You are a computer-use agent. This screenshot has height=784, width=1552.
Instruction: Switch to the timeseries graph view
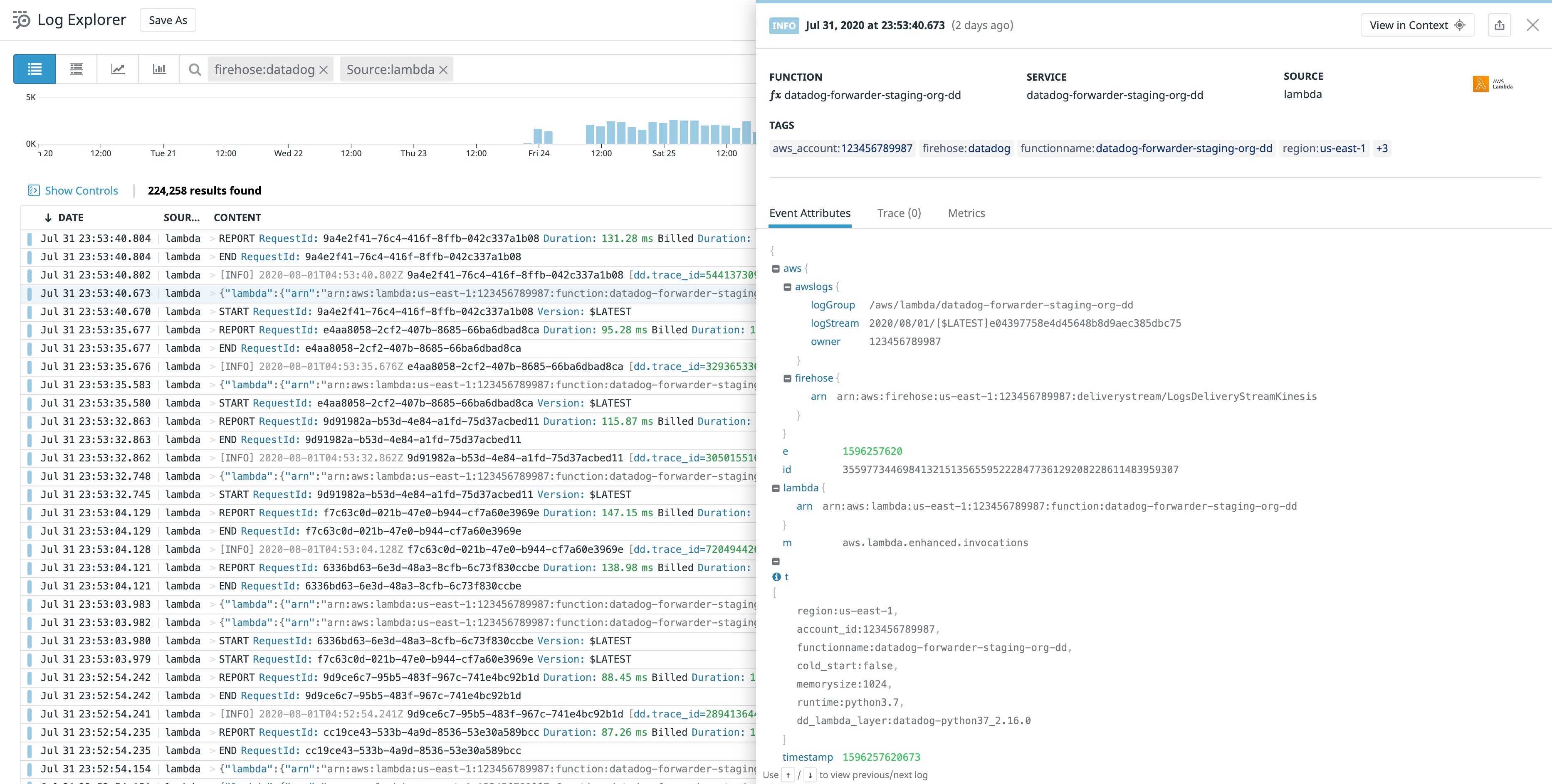point(118,69)
